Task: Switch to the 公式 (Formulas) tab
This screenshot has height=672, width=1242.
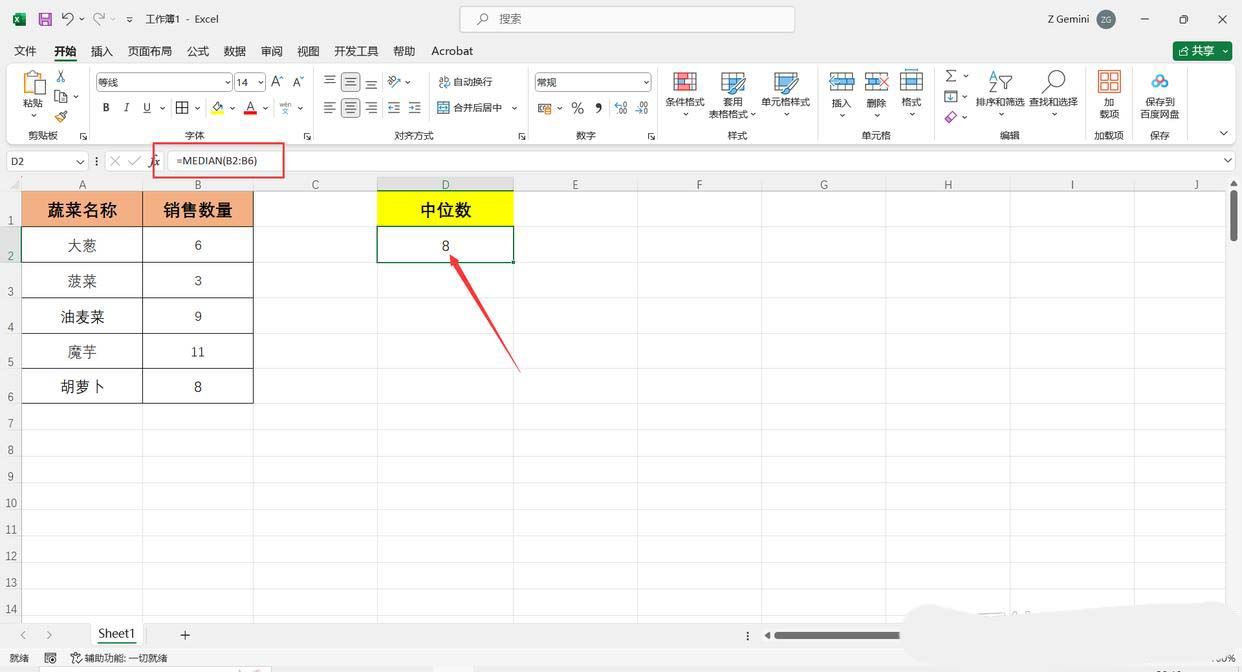Action: pyautogui.click(x=198, y=51)
